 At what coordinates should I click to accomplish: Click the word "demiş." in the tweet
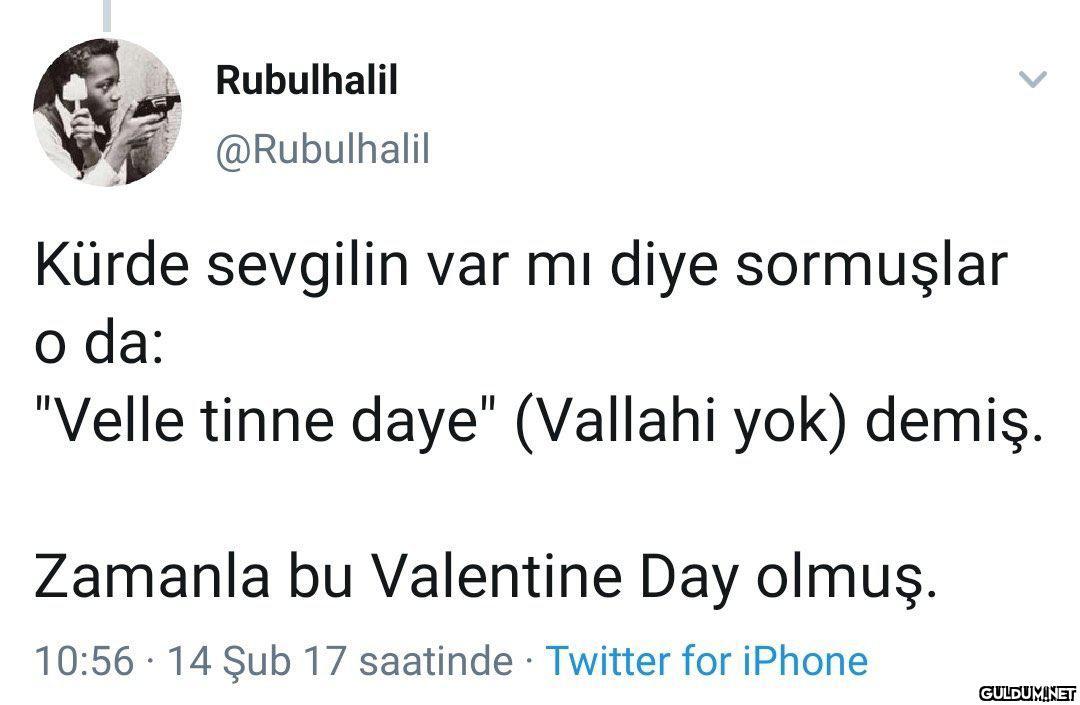[x=956, y=422]
